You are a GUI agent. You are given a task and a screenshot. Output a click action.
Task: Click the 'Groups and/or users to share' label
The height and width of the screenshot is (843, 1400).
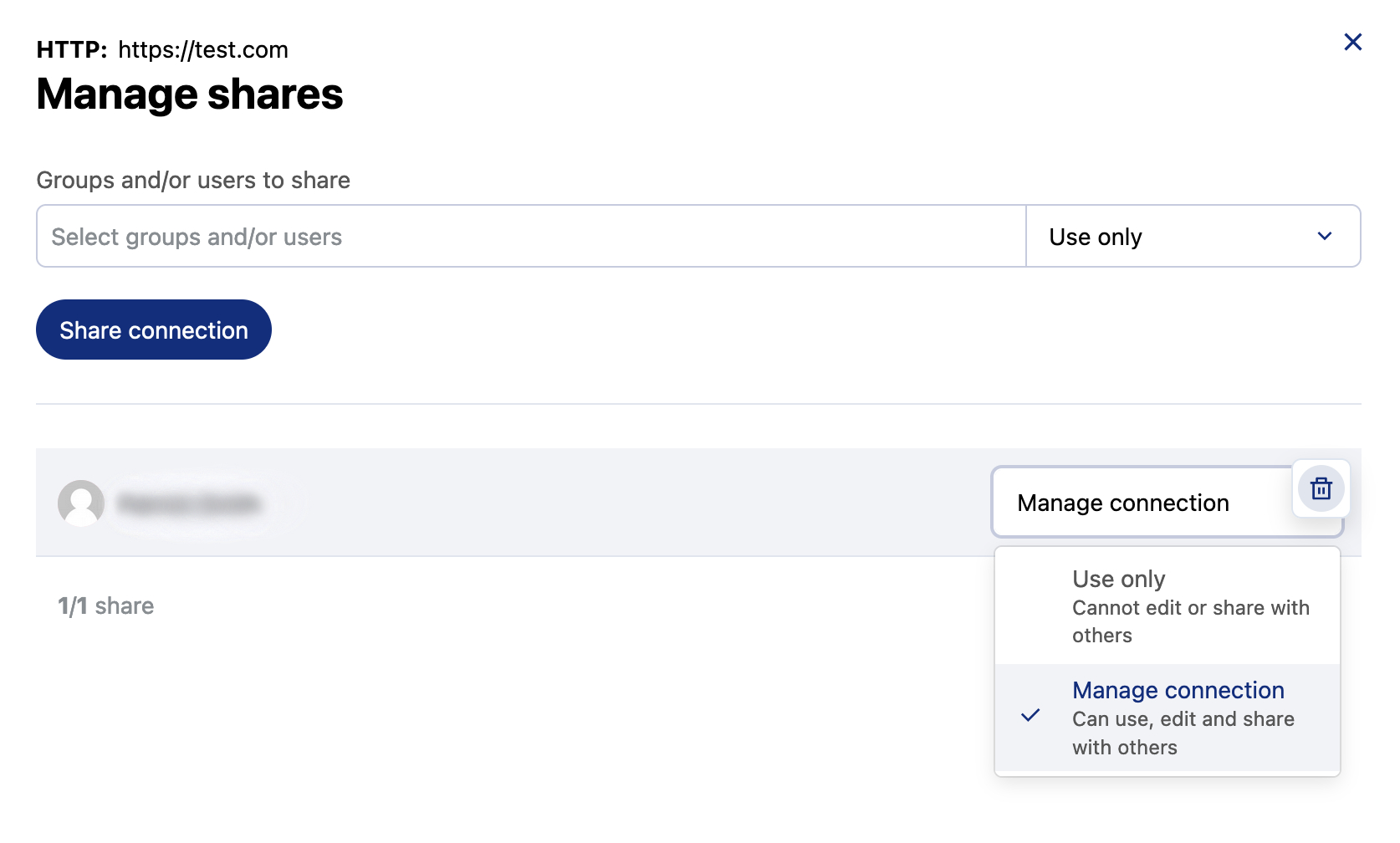pos(192,181)
